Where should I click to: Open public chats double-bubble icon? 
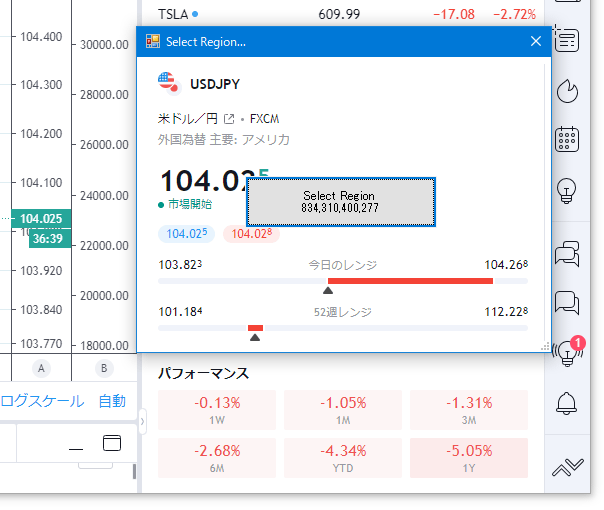pyautogui.click(x=567, y=254)
